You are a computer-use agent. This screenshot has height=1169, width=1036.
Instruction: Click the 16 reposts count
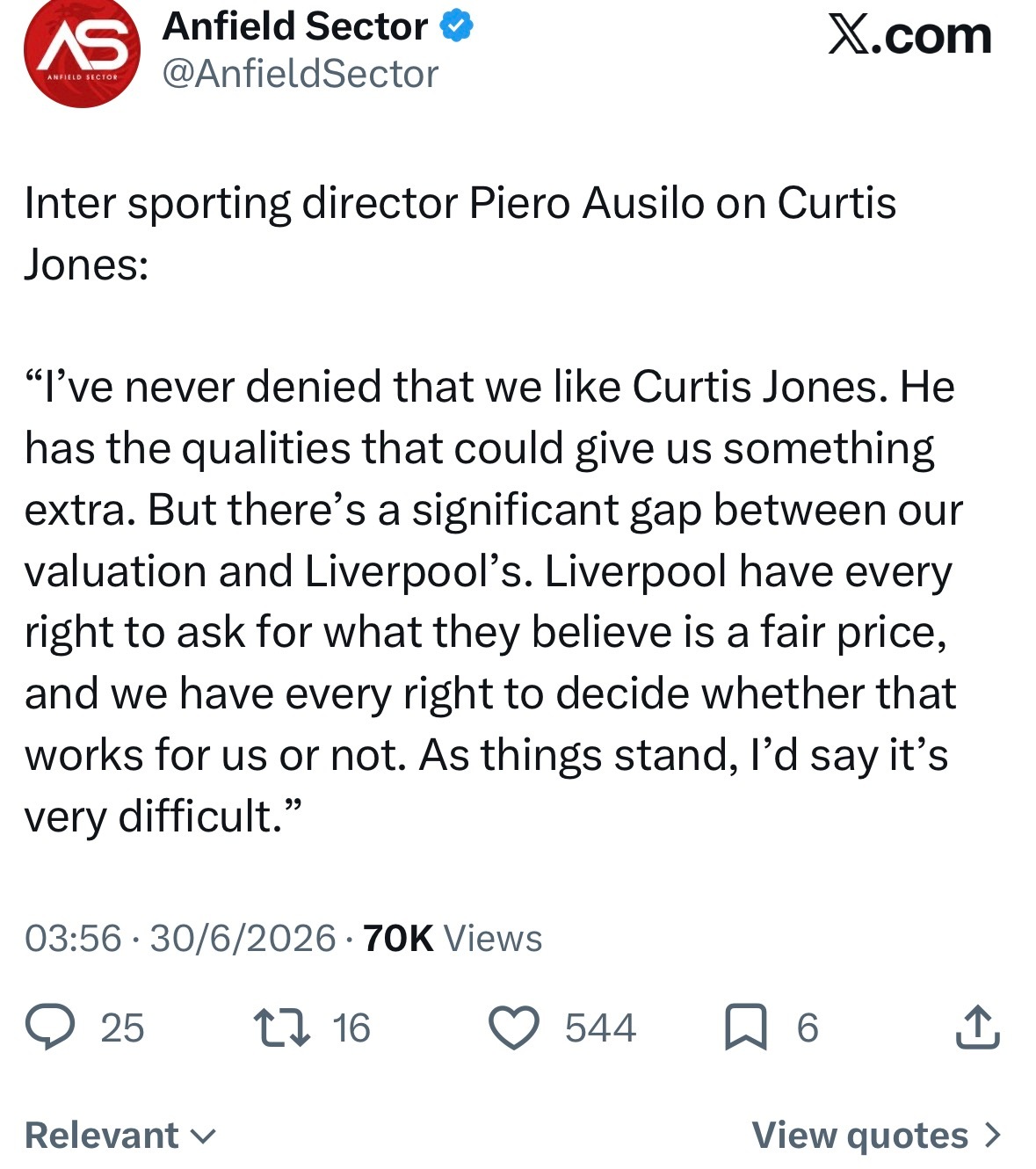tap(351, 1028)
